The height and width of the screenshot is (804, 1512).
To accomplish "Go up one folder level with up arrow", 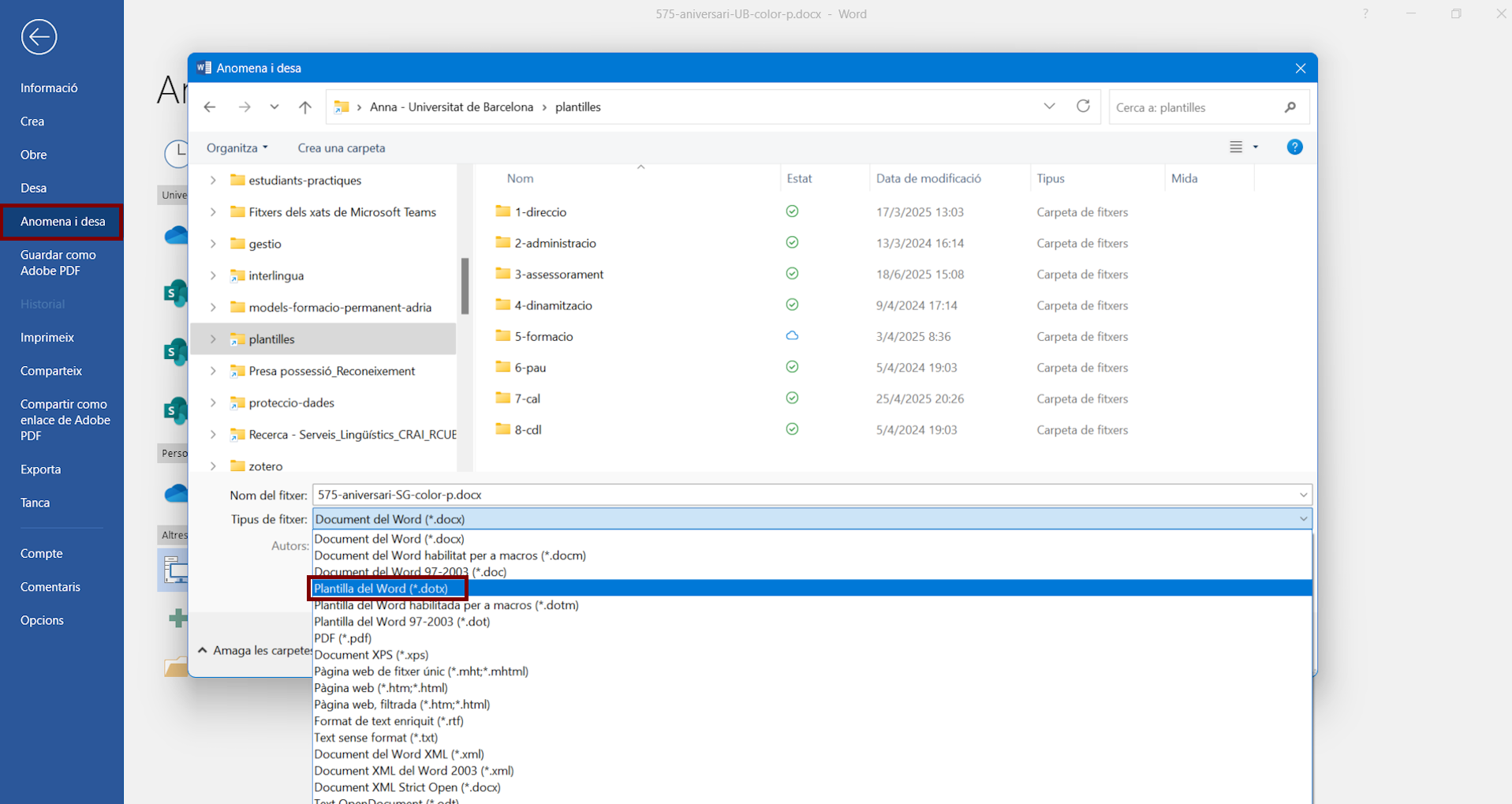I will pyautogui.click(x=305, y=107).
